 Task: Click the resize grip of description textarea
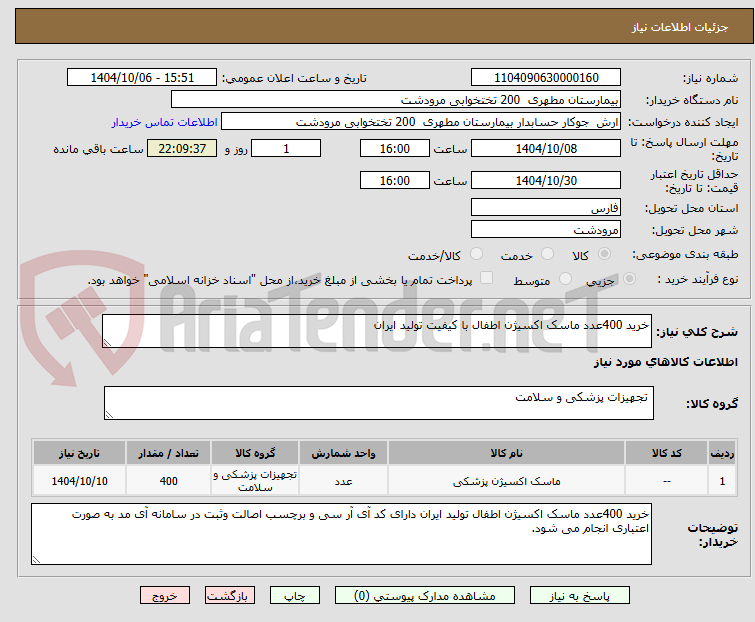(107, 343)
